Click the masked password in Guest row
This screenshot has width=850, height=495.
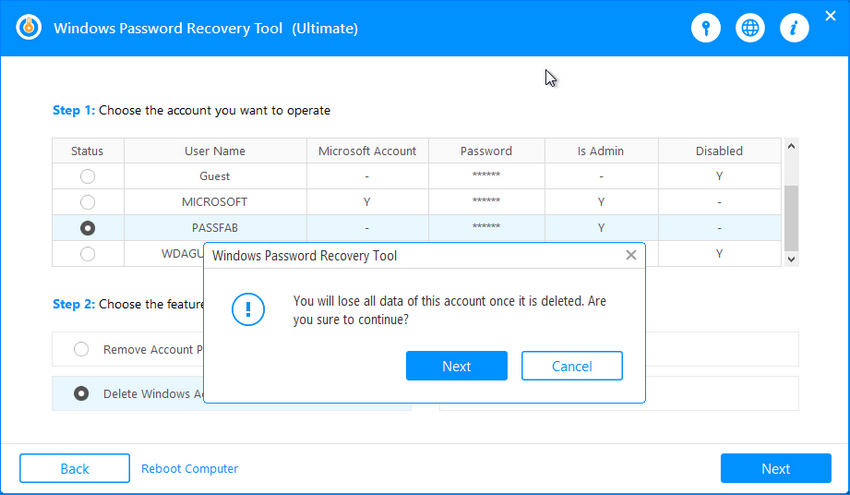pyautogui.click(x=486, y=175)
